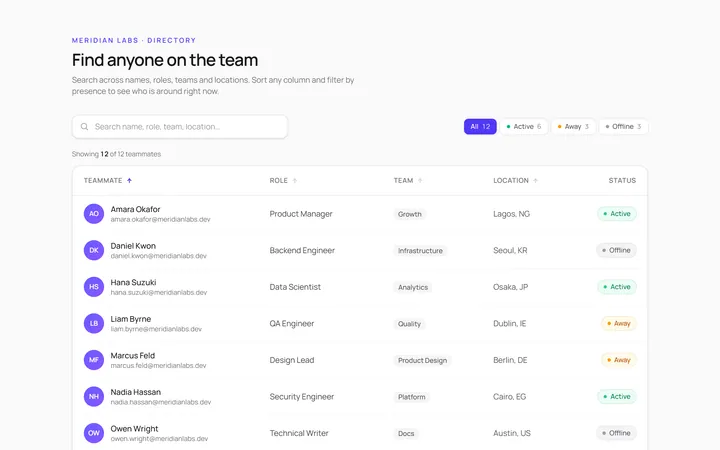Click the Cairo, EG location cell
This screenshot has height=450, width=720.
(510, 397)
